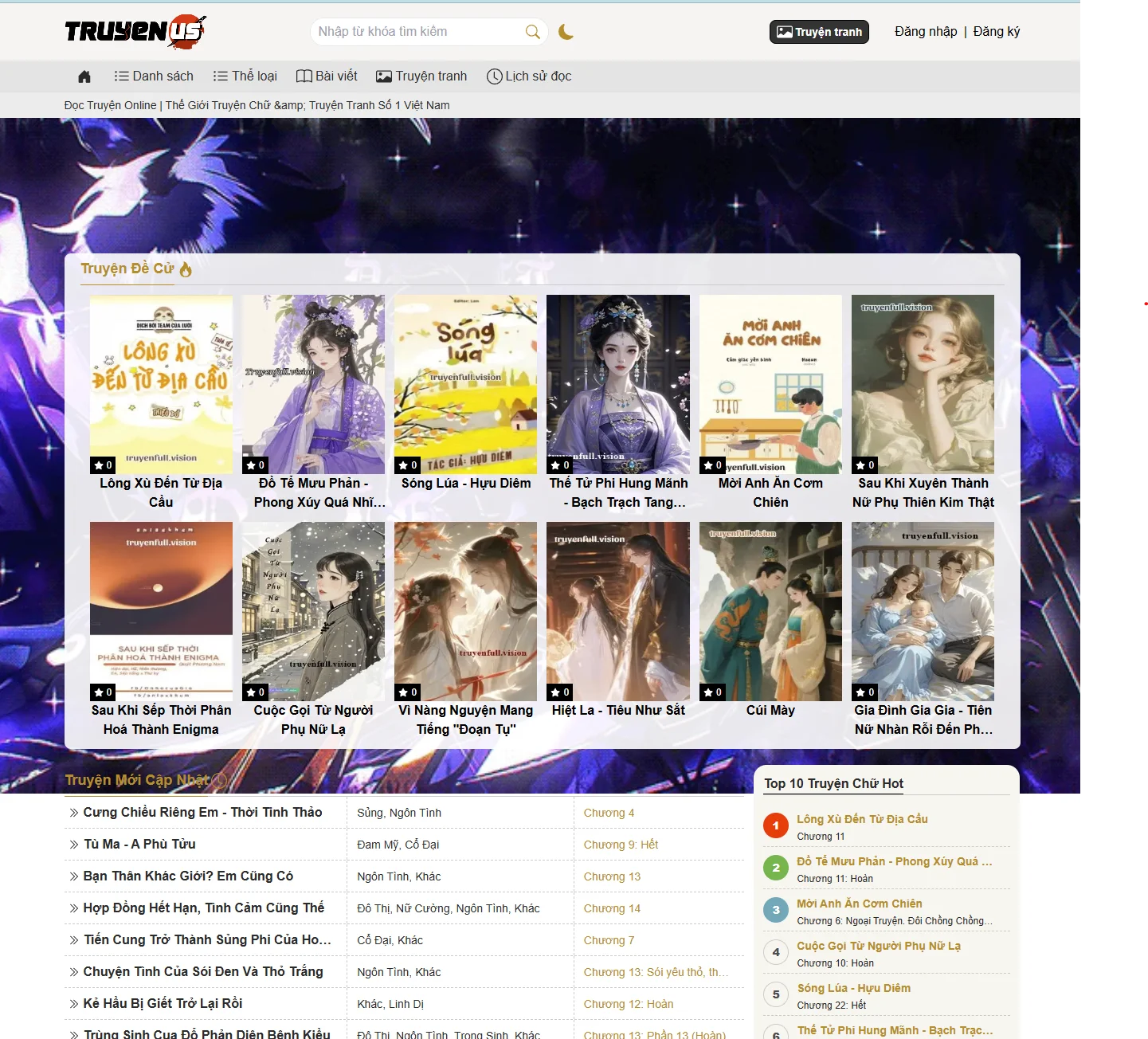
Task: Click the book icon next to Bài viết
Action: (304, 76)
